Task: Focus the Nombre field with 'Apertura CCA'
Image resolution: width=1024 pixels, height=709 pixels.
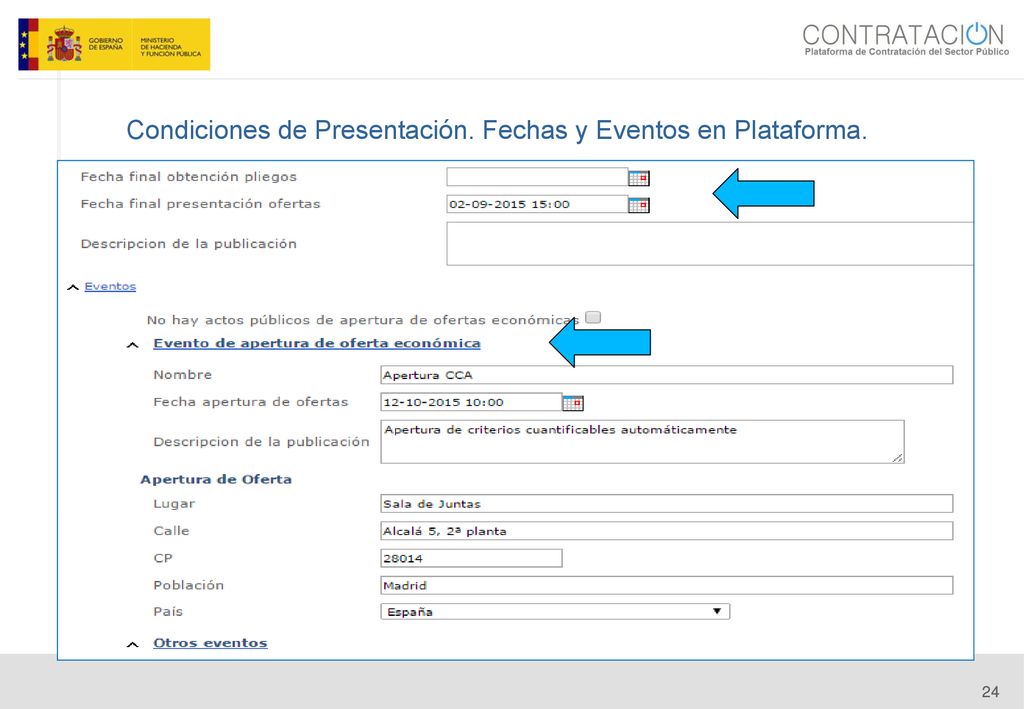Action: click(x=667, y=375)
